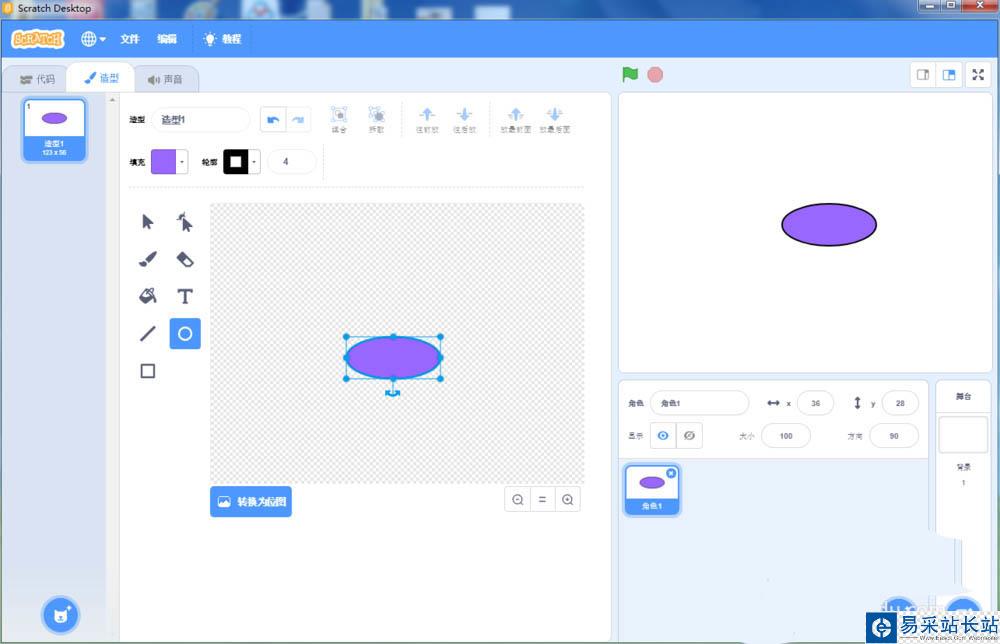Show the sprite with eye icon

[663, 435]
